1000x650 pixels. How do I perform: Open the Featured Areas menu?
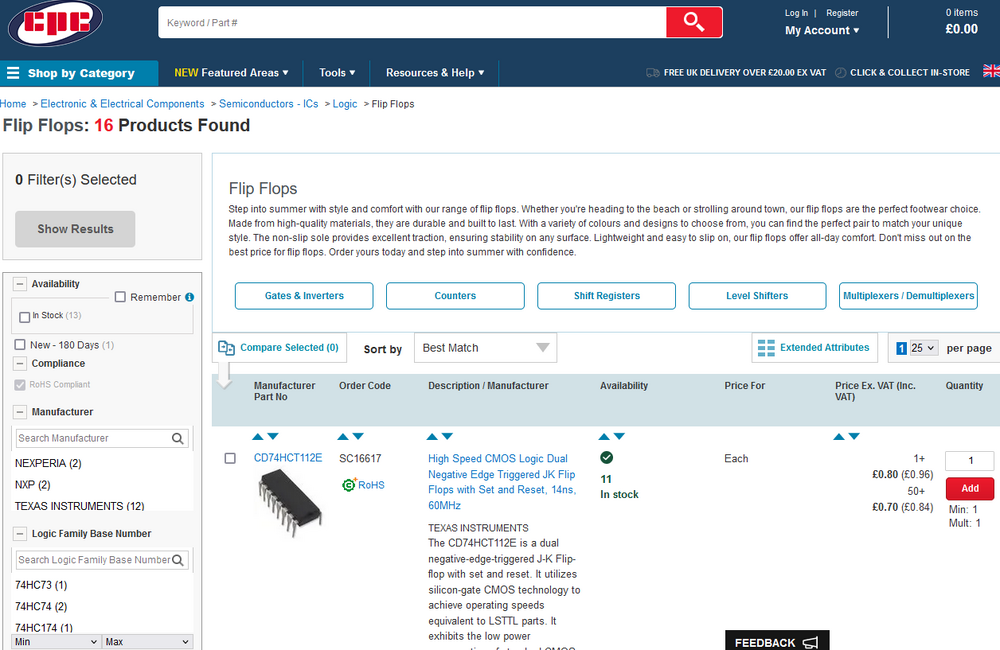232,73
